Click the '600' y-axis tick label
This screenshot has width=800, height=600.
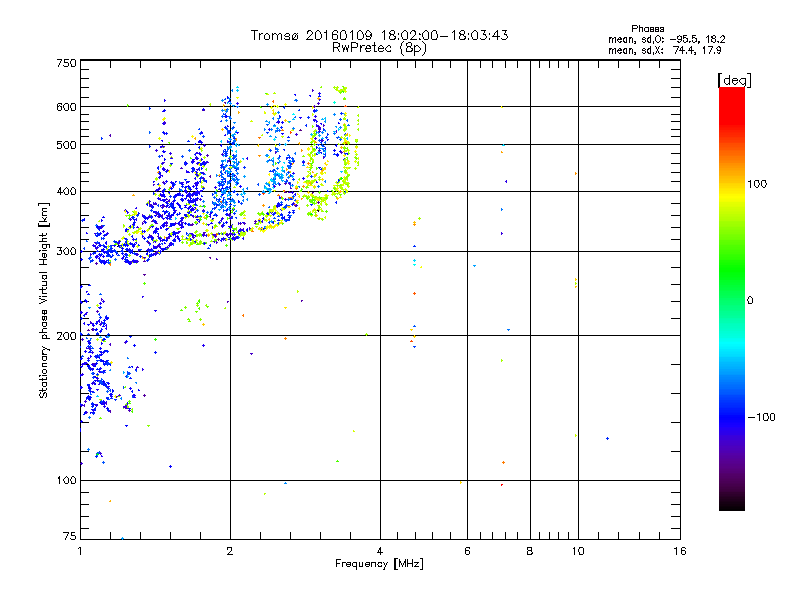(66, 107)
